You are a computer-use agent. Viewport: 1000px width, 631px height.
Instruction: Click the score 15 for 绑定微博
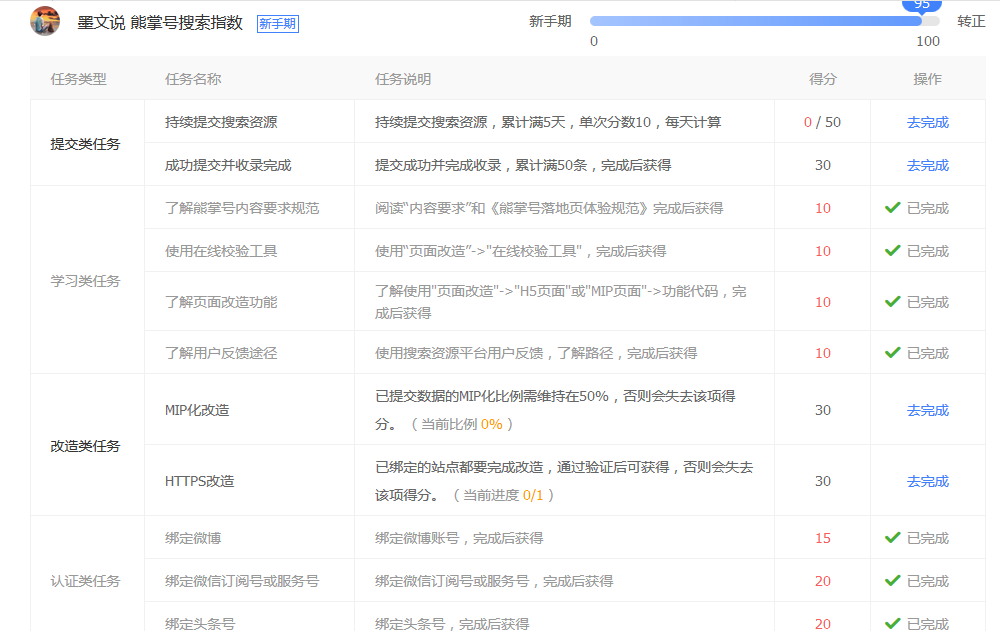(823, 538)
